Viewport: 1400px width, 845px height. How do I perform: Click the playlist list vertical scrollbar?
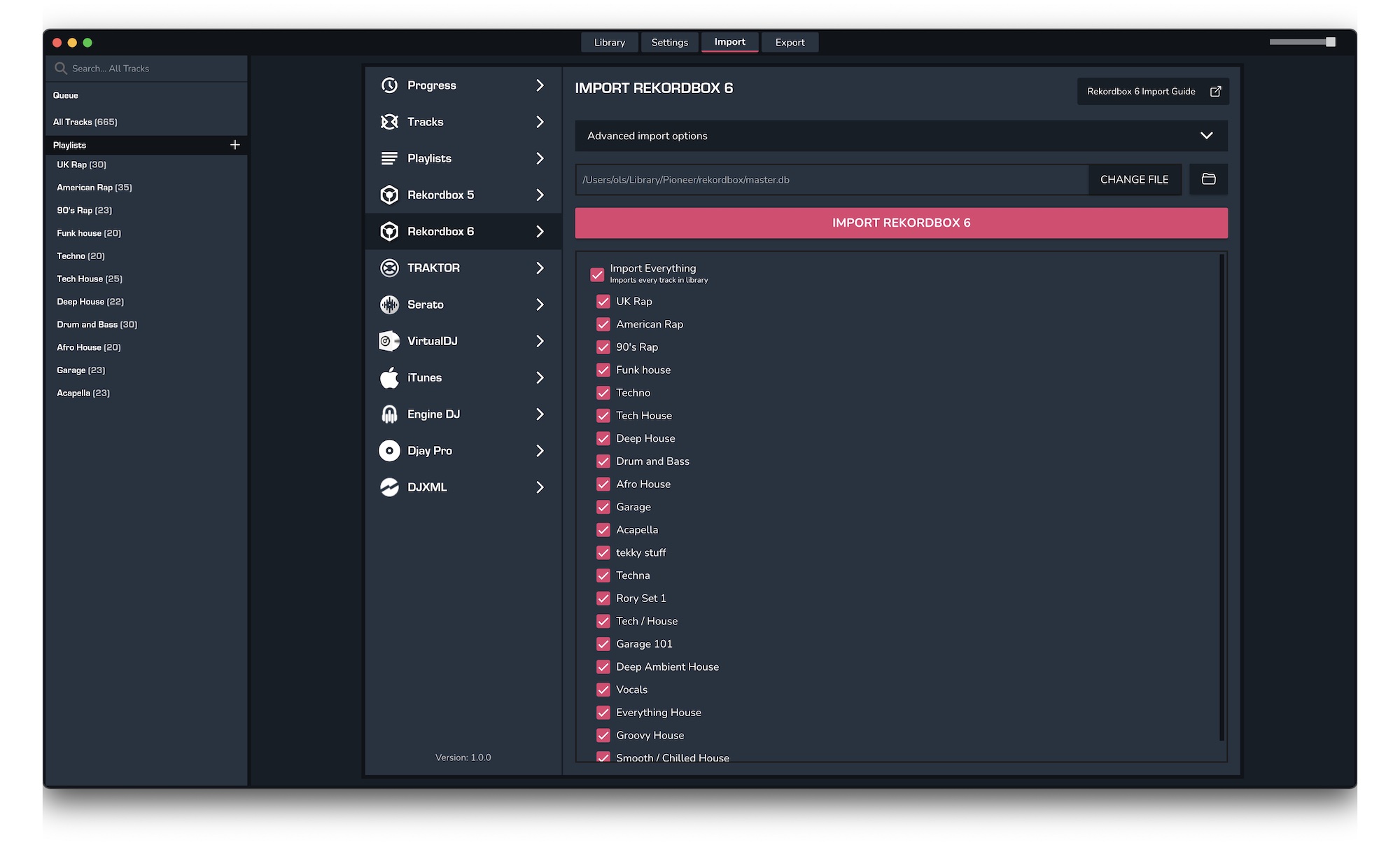pos(1221,497)
